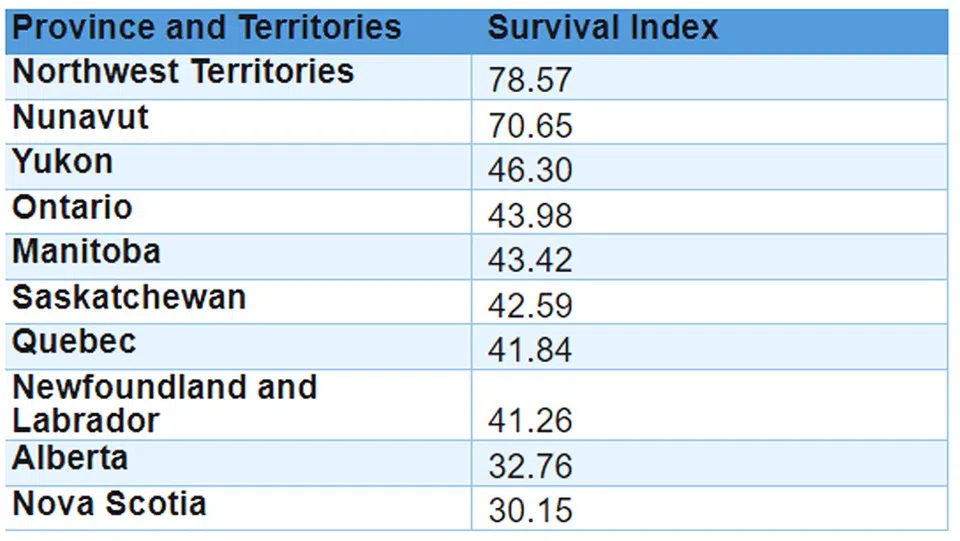Select the 43.98 Ontario value
The image size is (960, 541).
click(x=530, y=216)
